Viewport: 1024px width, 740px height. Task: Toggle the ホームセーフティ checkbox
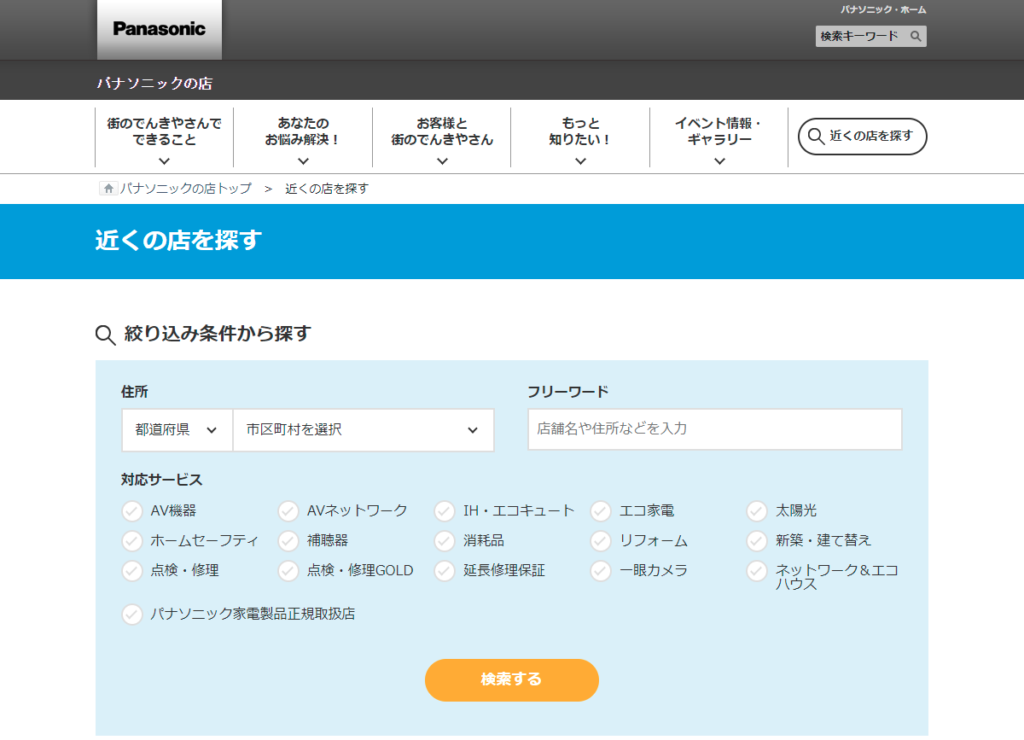click(132, 541)
